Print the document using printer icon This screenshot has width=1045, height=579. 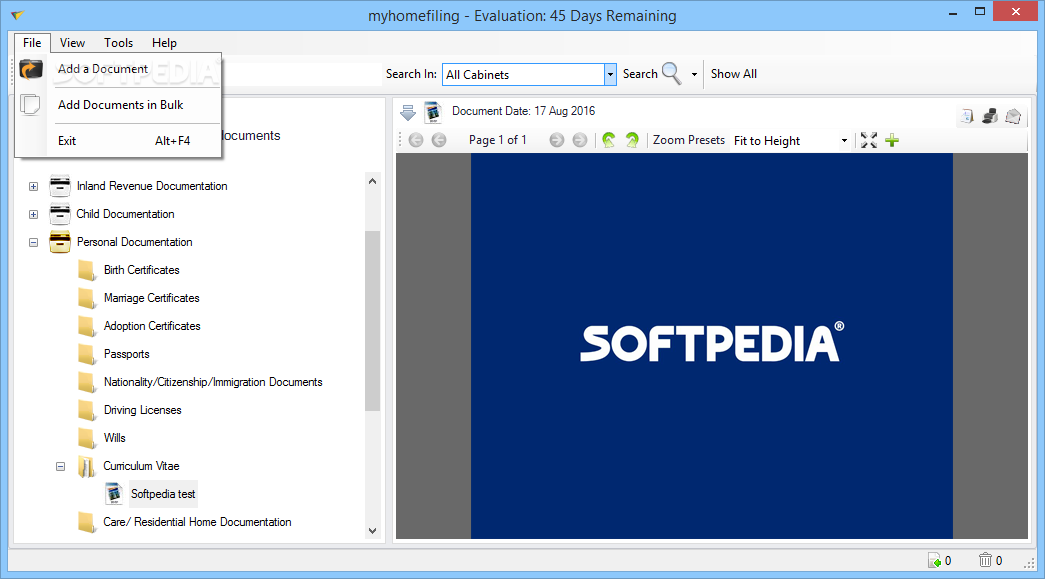[990, 117]
